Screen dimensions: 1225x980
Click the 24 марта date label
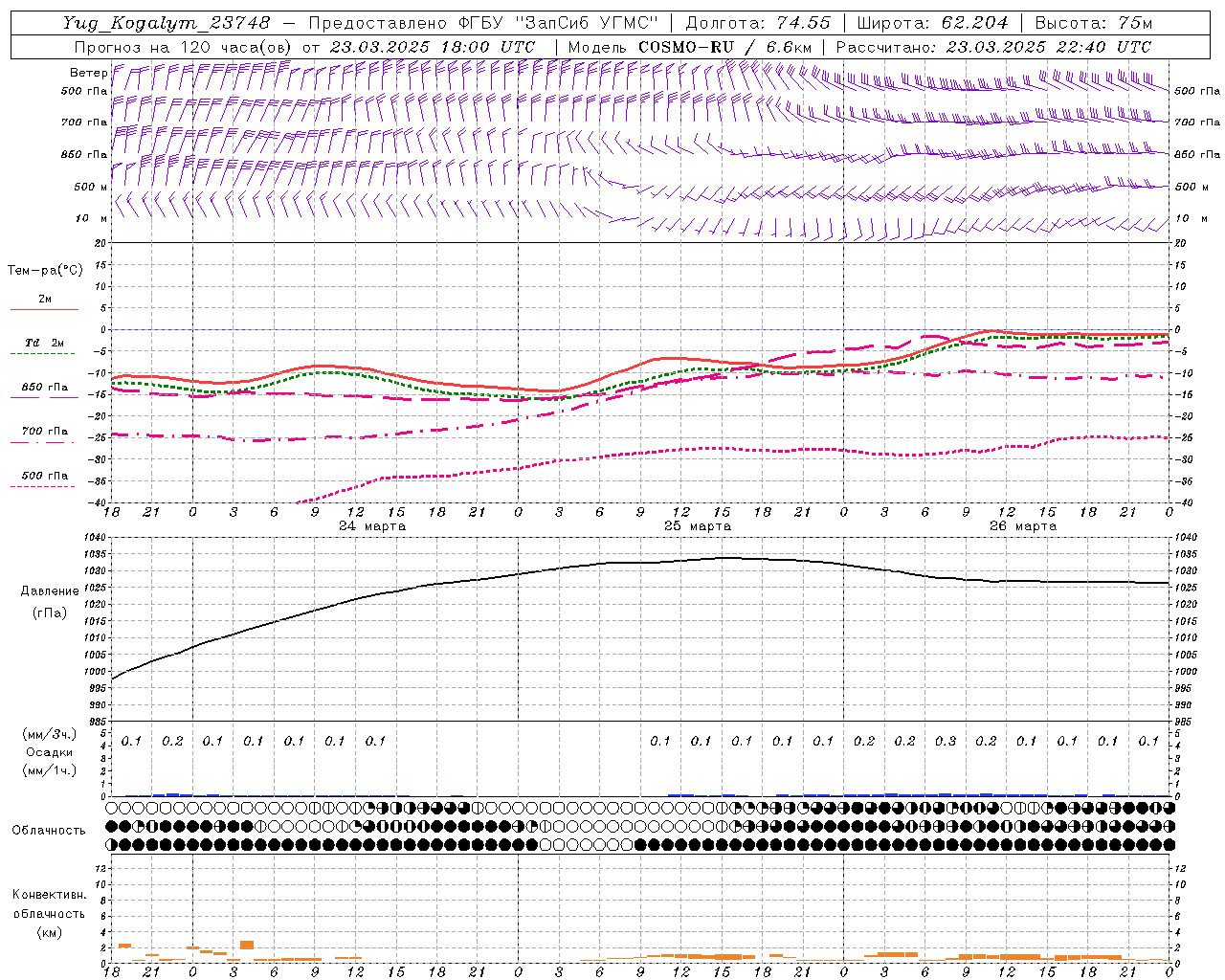[x=372, y=525]
